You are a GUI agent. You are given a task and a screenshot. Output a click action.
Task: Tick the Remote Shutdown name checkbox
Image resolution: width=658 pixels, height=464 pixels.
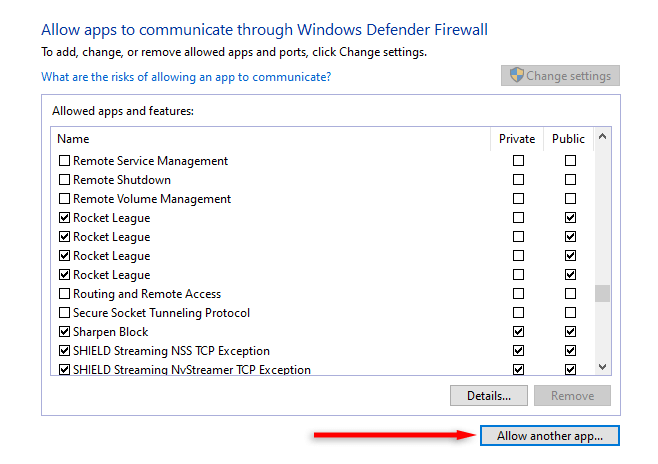pyautogui.click(x=65, y=180)
